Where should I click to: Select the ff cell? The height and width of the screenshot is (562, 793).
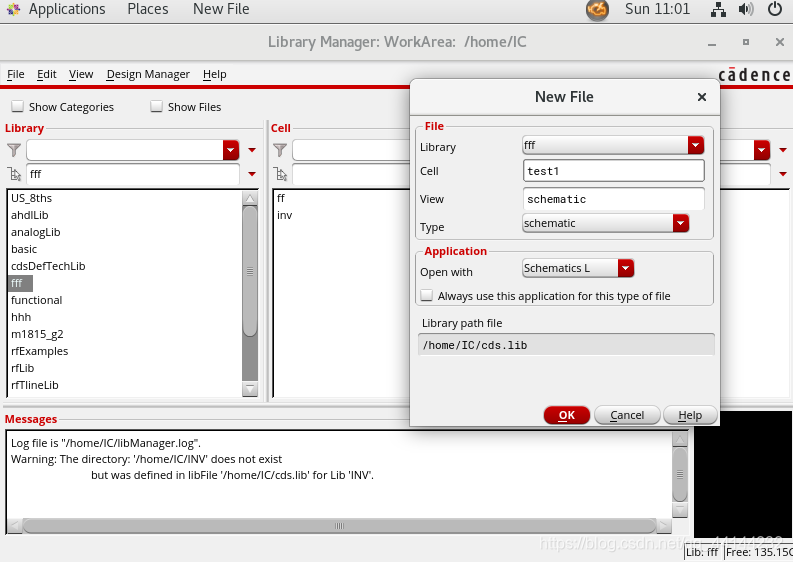pos(281,198)
